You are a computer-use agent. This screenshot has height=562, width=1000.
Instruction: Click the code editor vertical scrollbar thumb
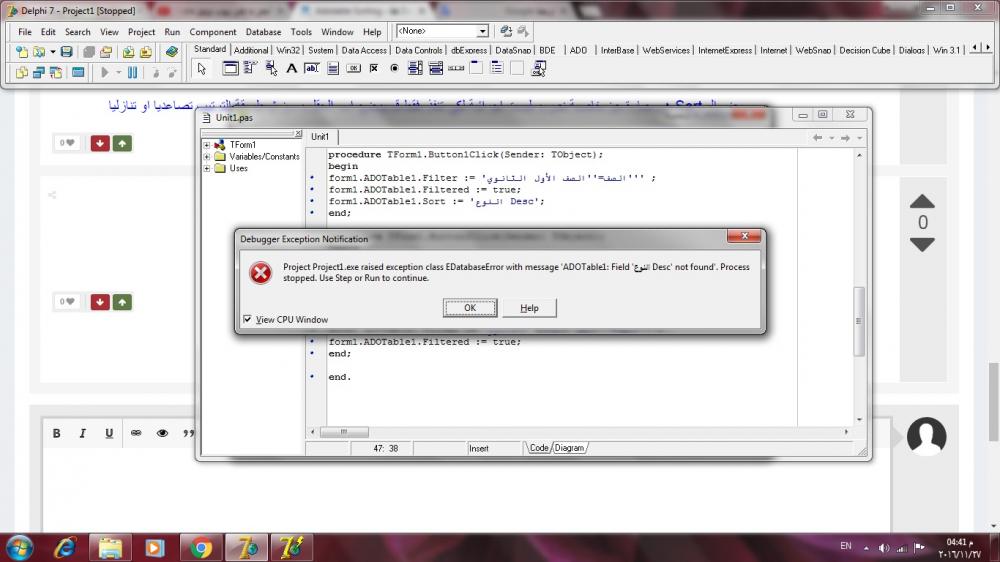(859, 321)
